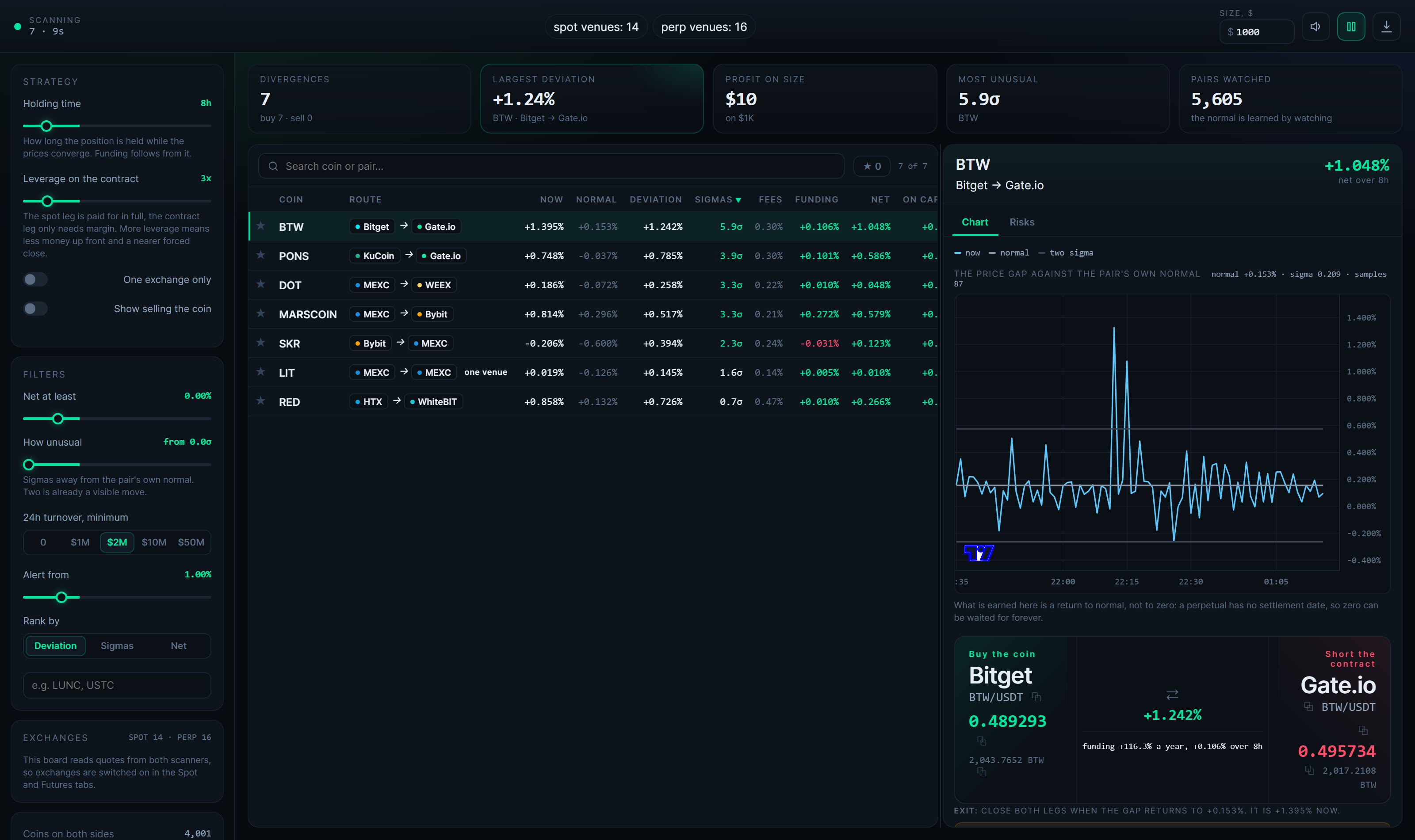The image size is (1415, 840).
Task: Star the MARSCOIN row as favorite
Action: pyautogui.click(x=261, y=313)
